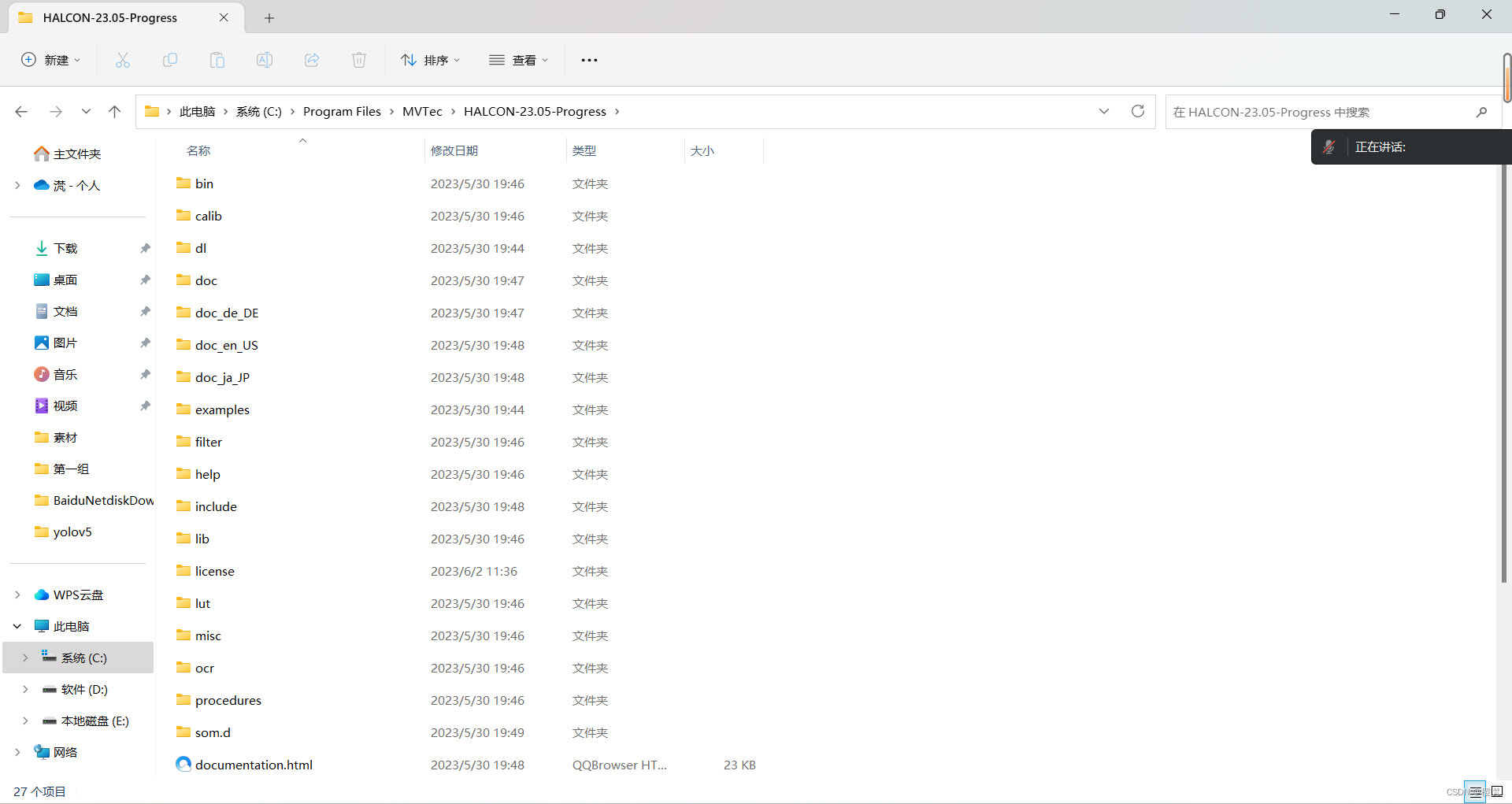1512x804 pixels.
Task: Go forward with the right arrow
Action: (56, 112)
